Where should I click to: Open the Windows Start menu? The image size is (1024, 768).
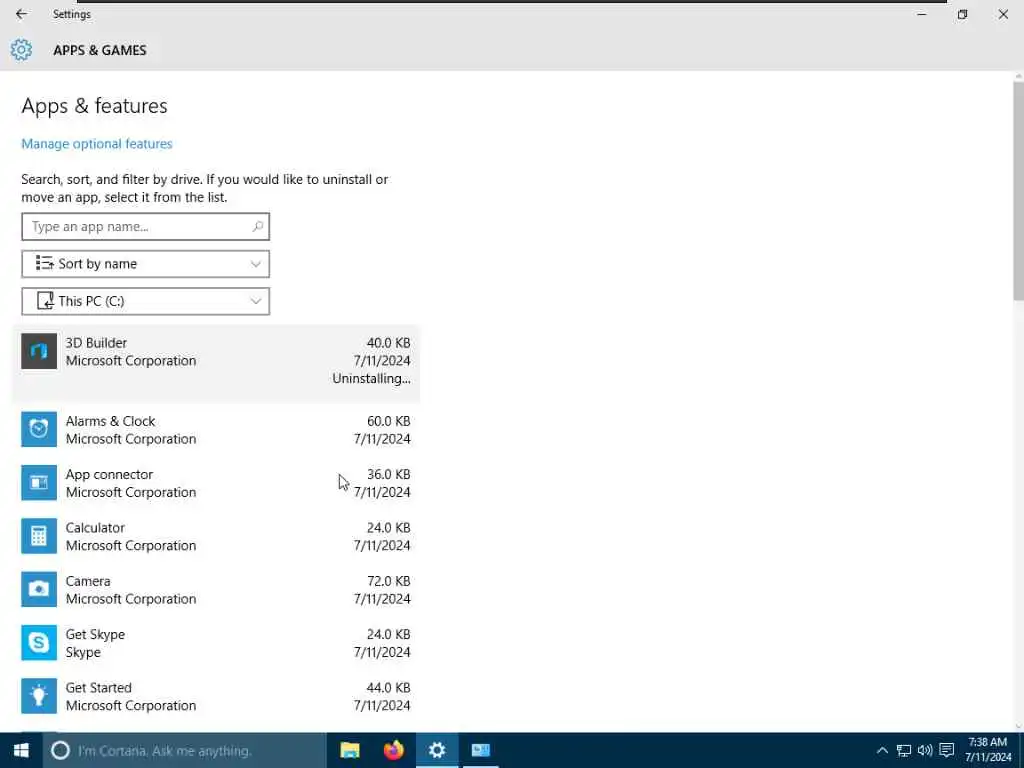pos(21,750)
